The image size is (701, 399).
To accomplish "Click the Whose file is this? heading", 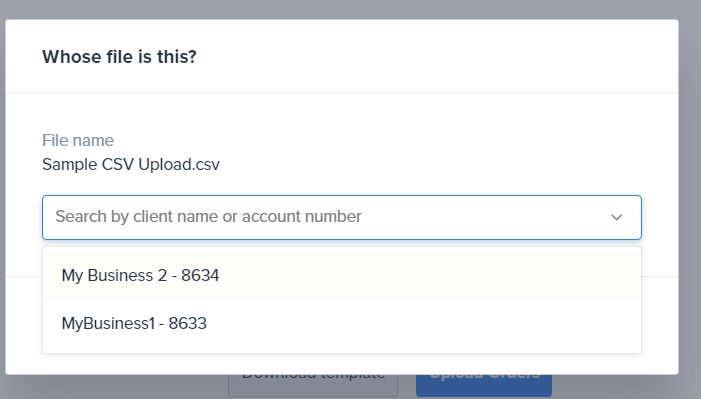I will pos(119,57).
